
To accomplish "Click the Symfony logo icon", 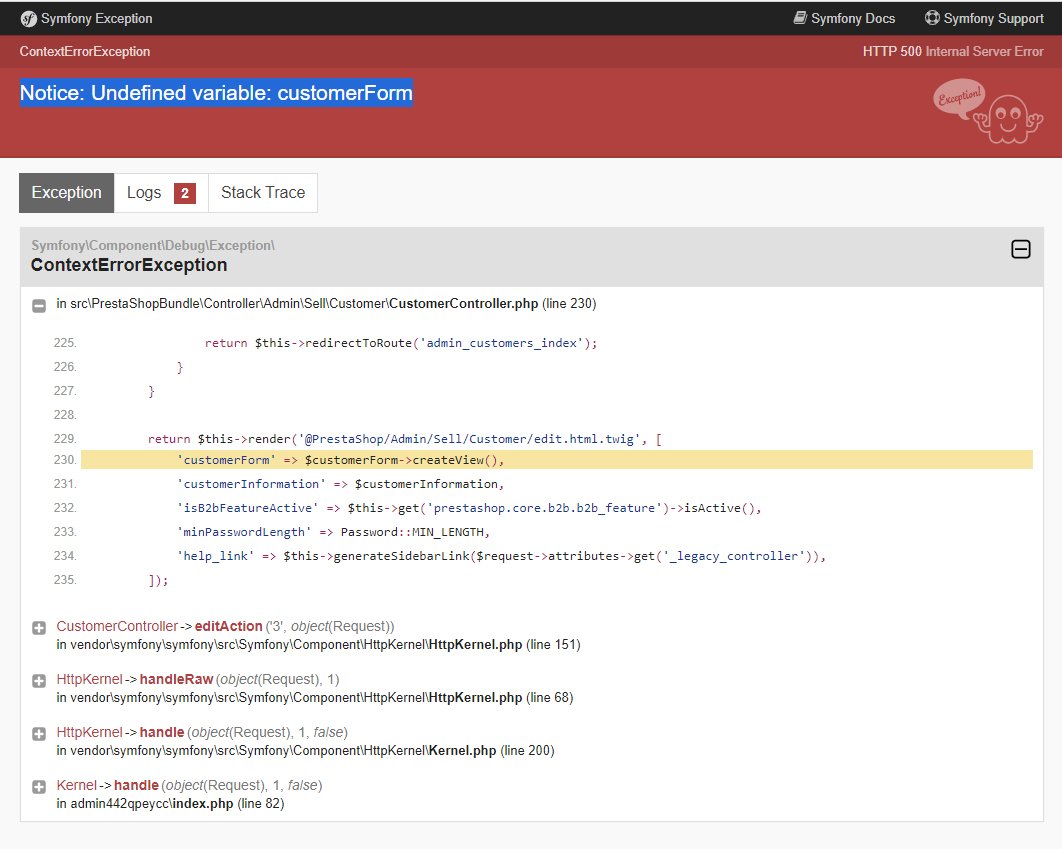I will point(29,18).
